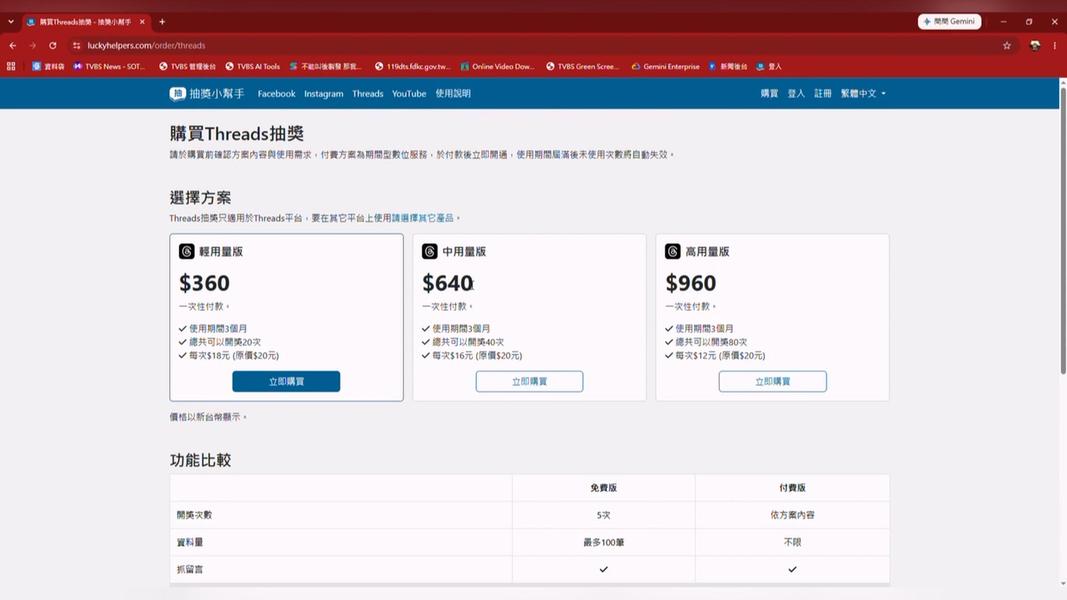The image size is (1067, 600).
Task: Open the 登入 bookmark in bookmarks bar
Action: coord(769,66)
